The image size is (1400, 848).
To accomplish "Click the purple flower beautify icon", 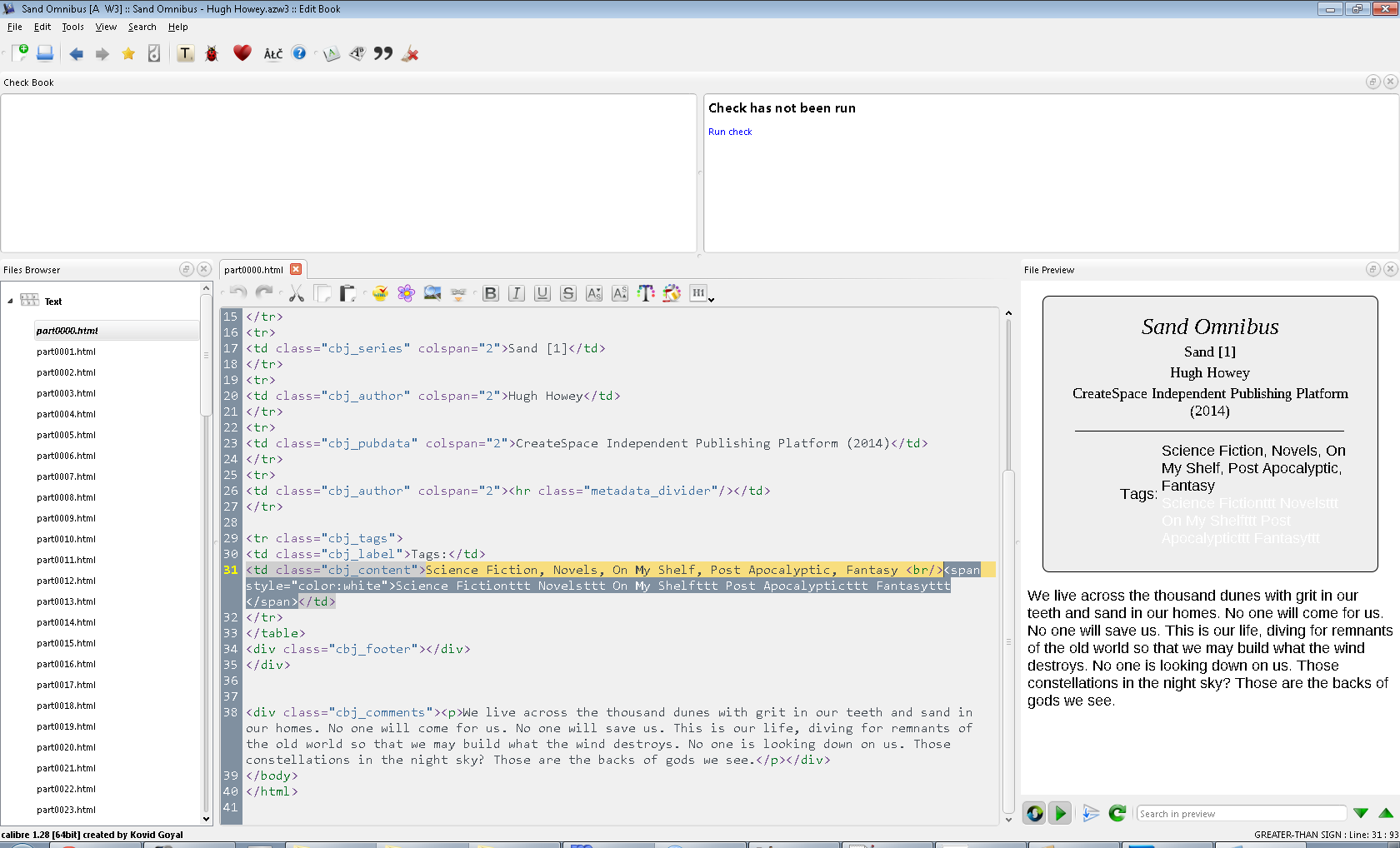I will click(x=406, y=293).
